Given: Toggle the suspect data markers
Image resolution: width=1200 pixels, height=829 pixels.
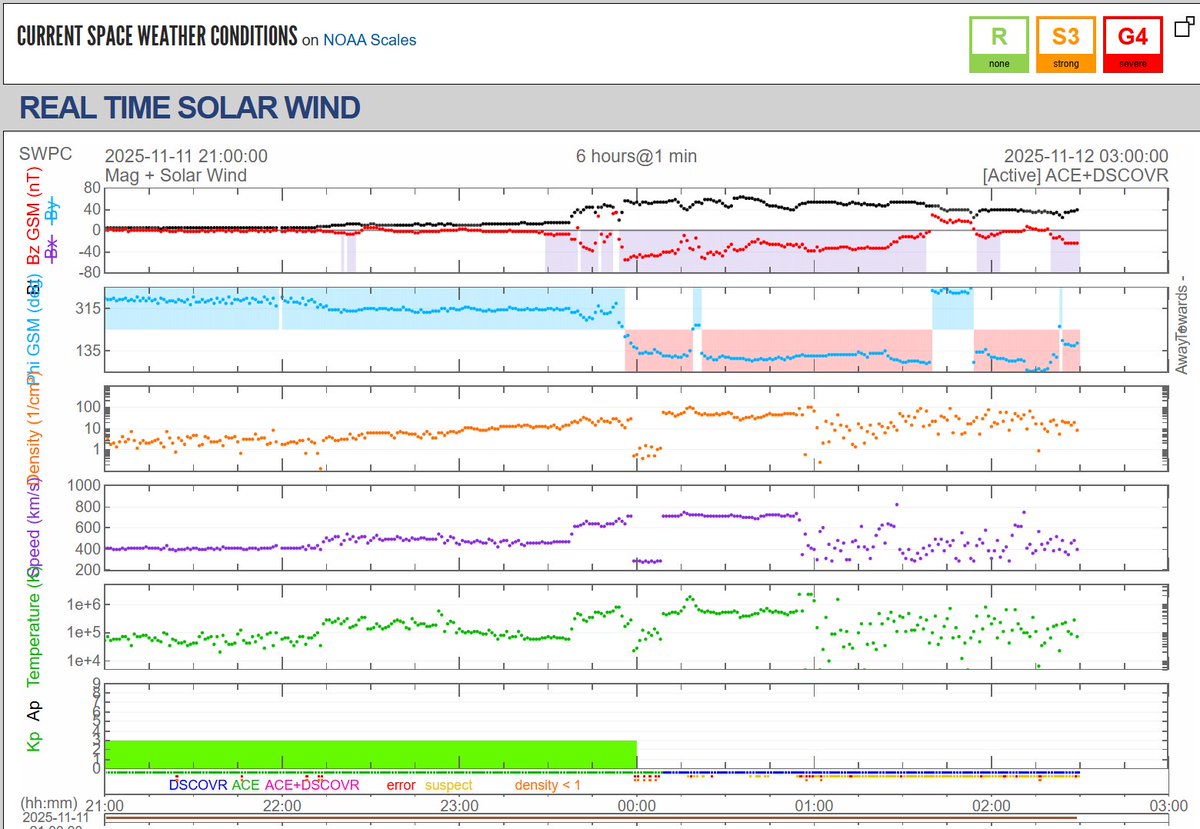Looking at the screenshot, I should coord(447,786).
